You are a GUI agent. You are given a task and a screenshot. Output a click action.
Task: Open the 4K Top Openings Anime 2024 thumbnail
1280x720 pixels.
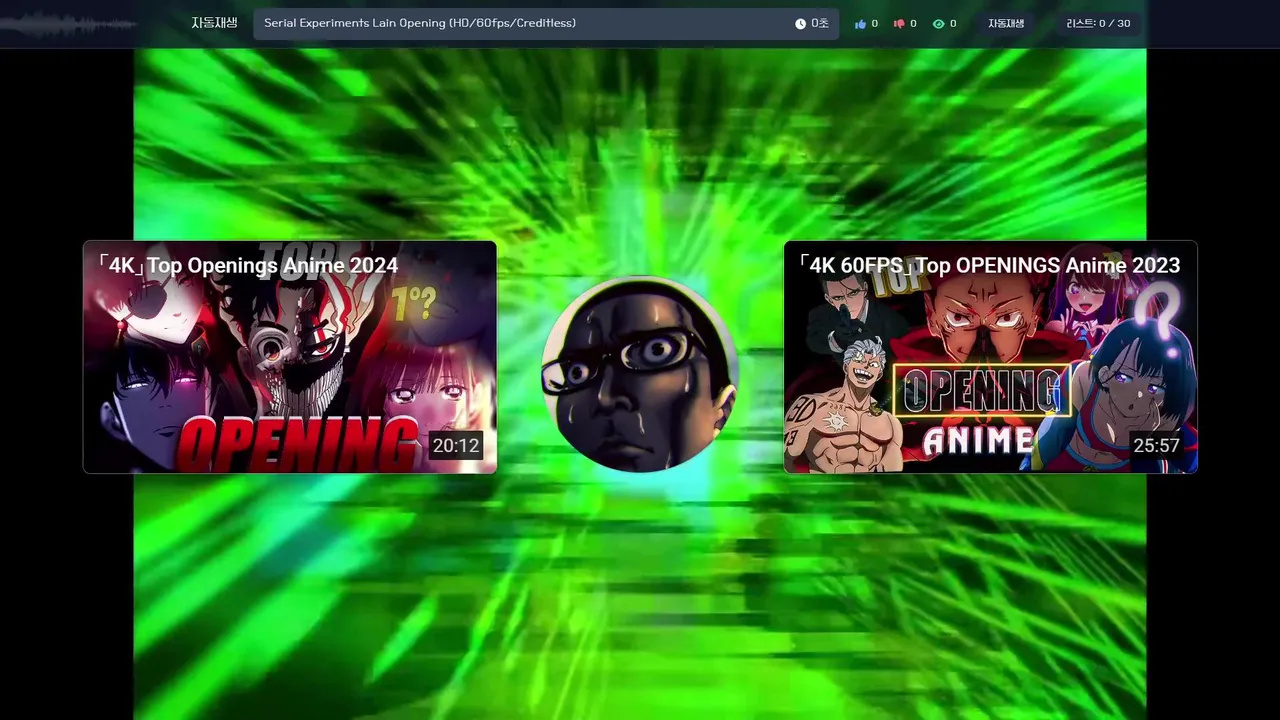click(x=290, y=357)
